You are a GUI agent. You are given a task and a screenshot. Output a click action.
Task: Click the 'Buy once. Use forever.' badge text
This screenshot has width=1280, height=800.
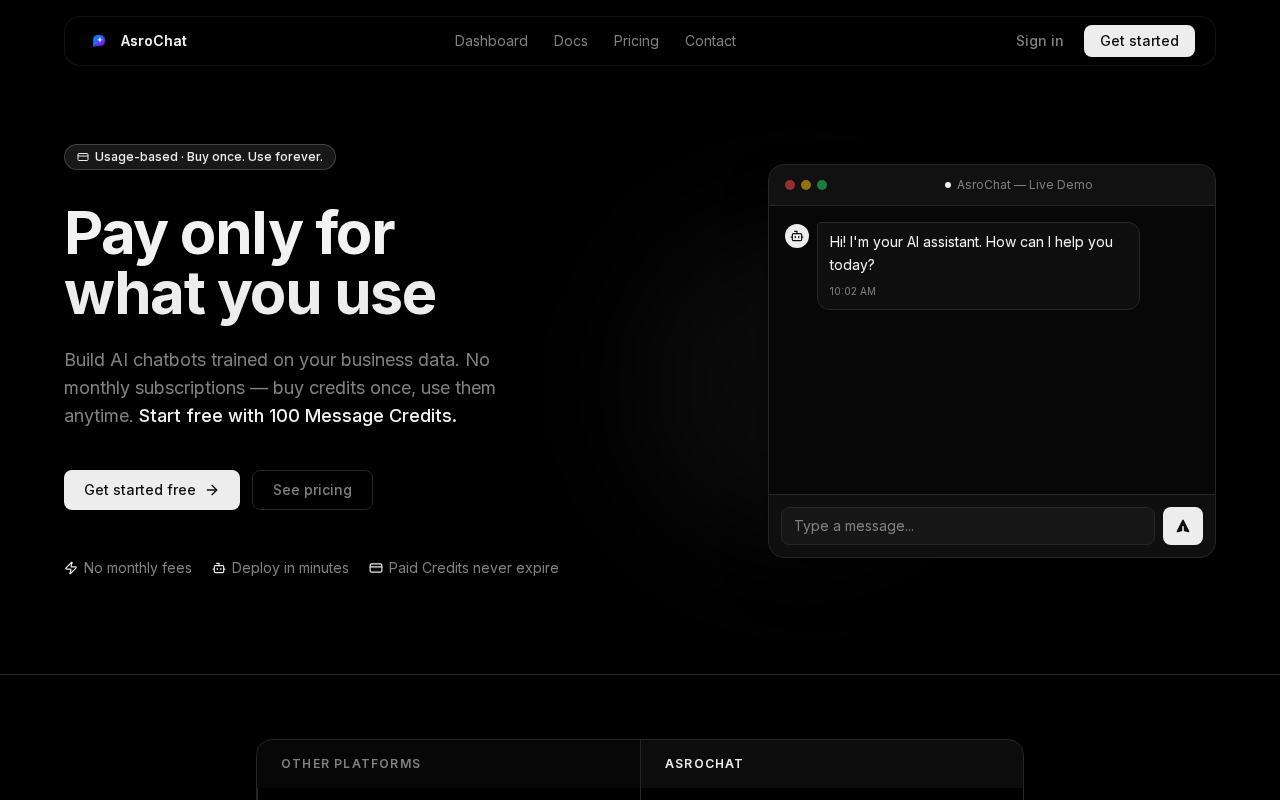(x=255, y=157)
